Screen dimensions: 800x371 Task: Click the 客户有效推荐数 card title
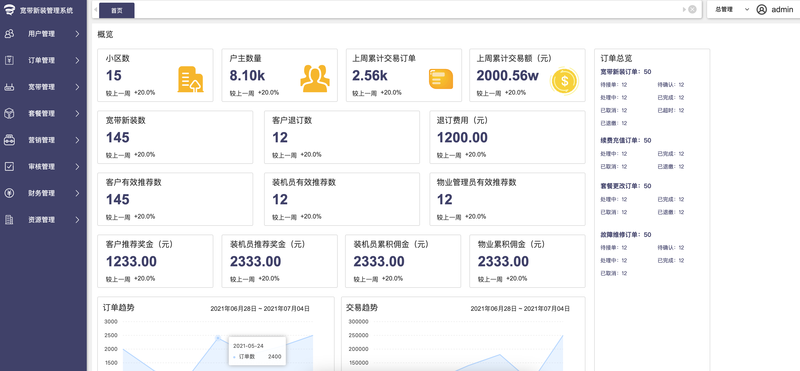(x=133, y=182)
